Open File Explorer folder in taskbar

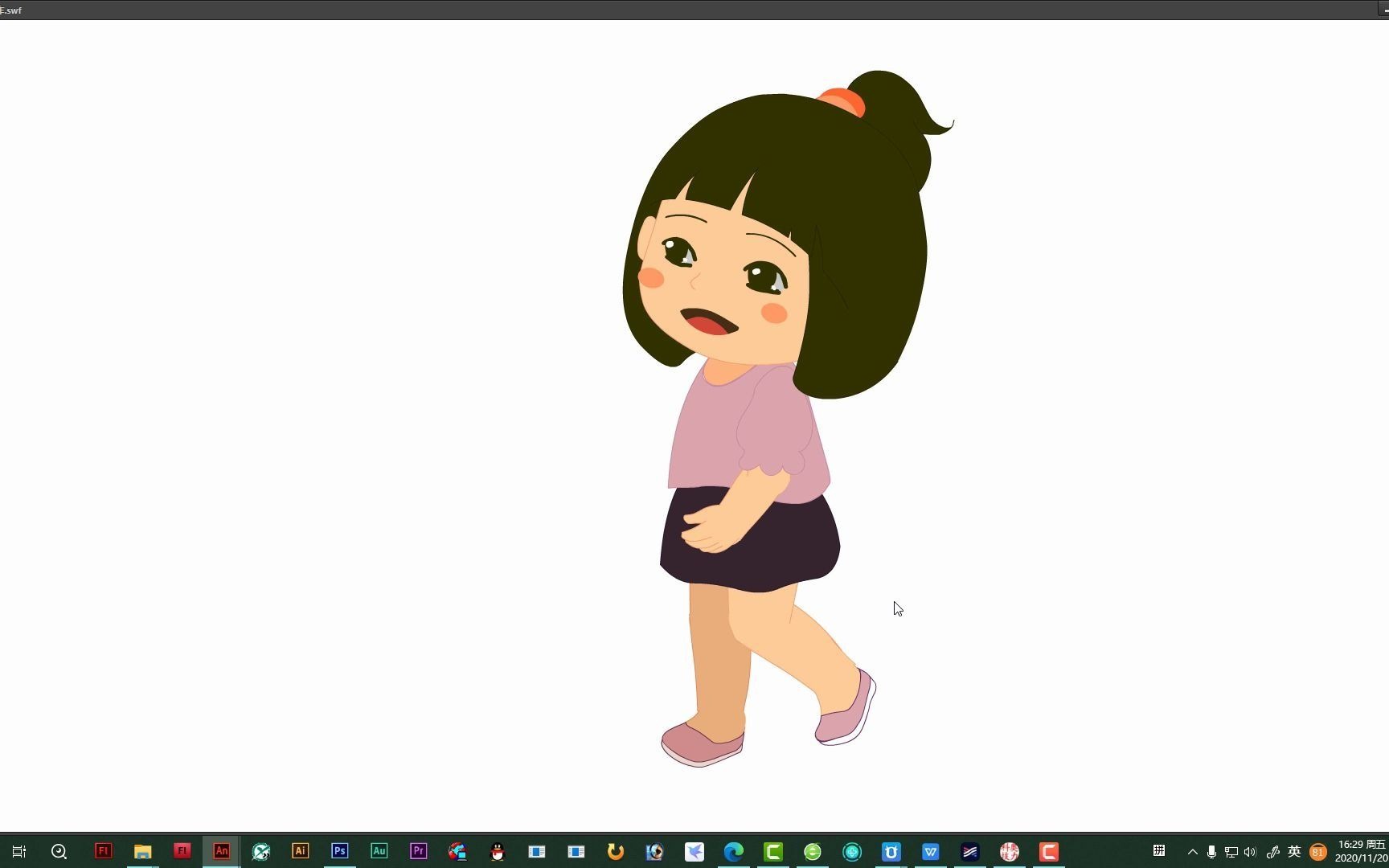(142, 851)
